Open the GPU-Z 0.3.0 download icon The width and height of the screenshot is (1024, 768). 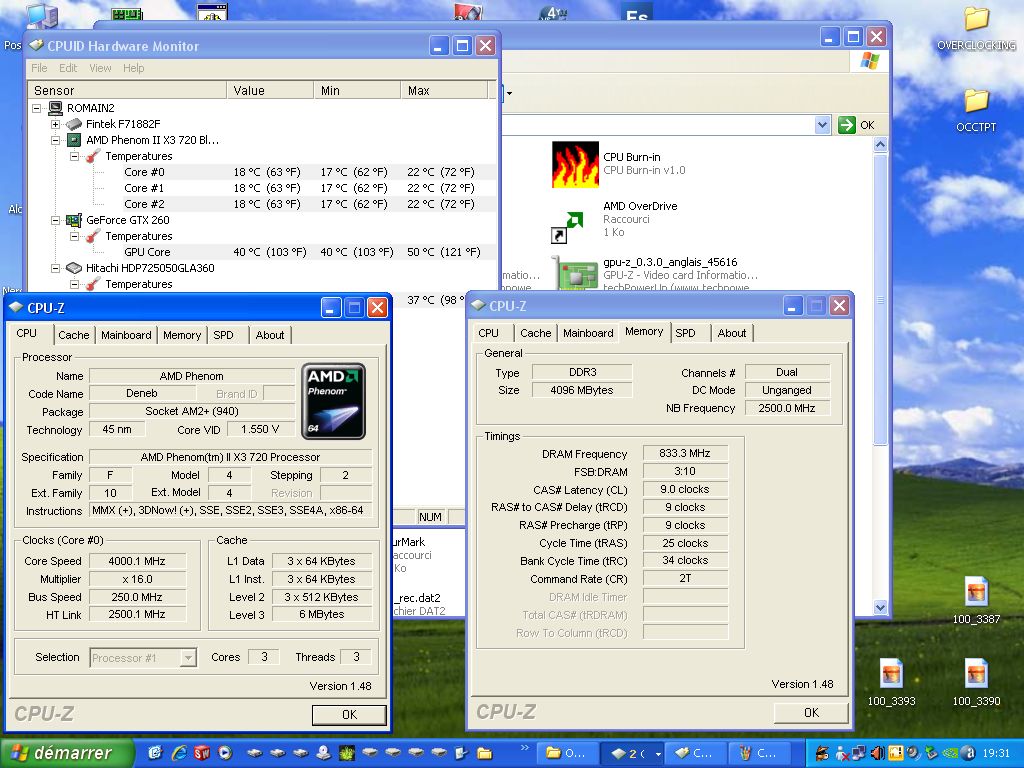pos(575,272)
